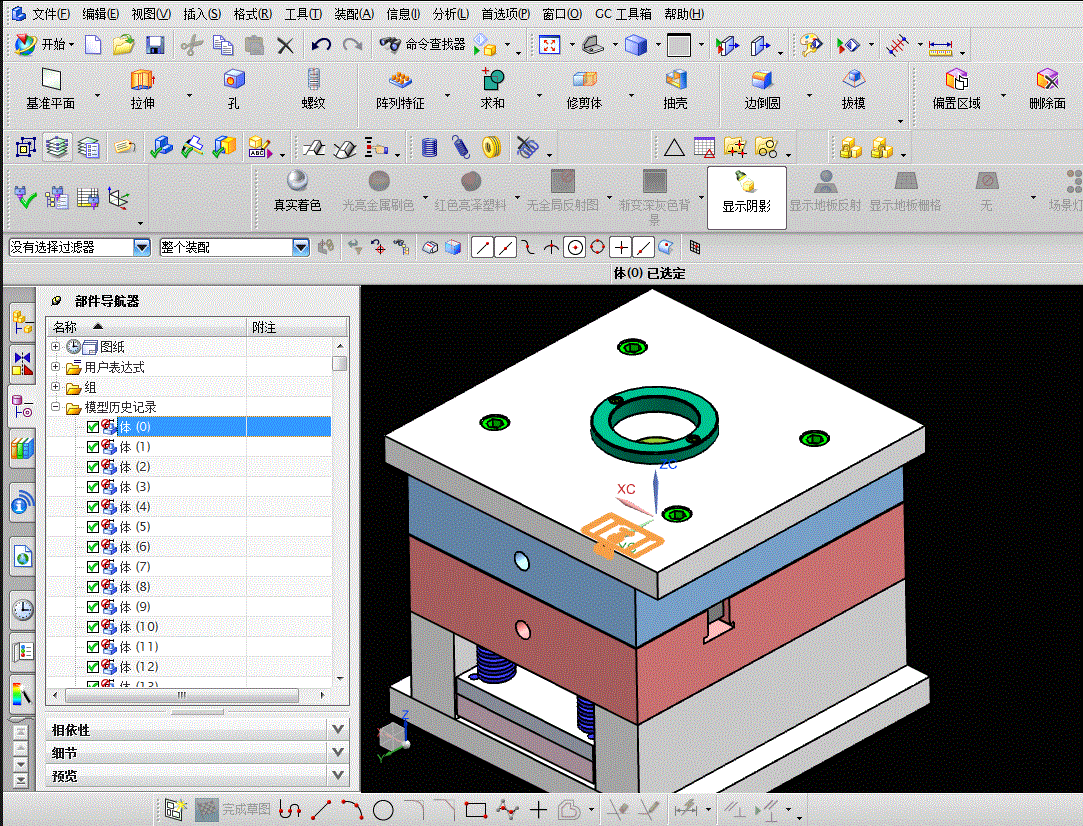Open the 没有选择过滤器 dropdown
The width and height of the screenshot is (1083, 826).
coord(142,247)
